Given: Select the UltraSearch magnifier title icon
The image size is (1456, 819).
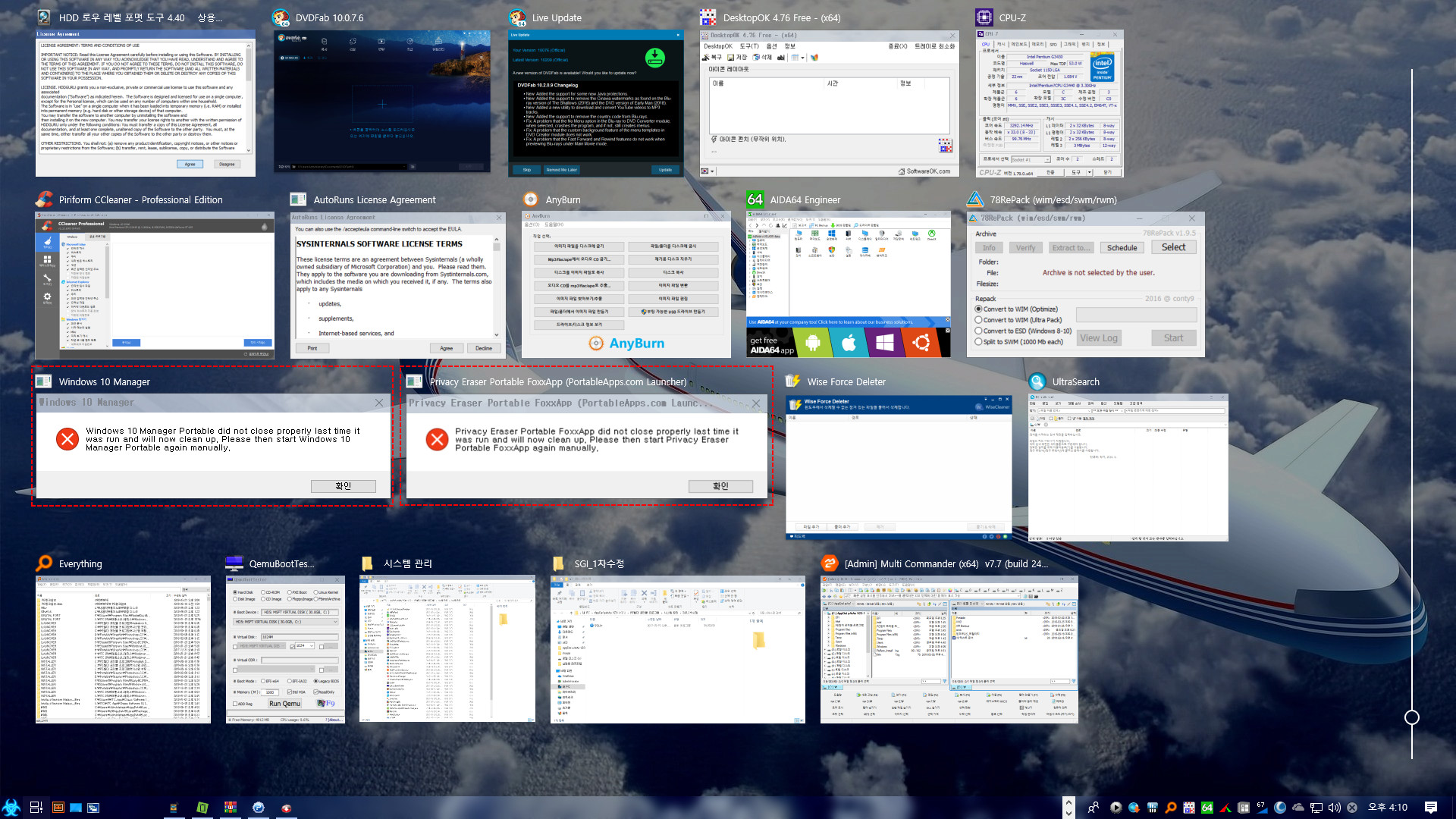Looking at the screenshot, I should (x=1037, y=381).
